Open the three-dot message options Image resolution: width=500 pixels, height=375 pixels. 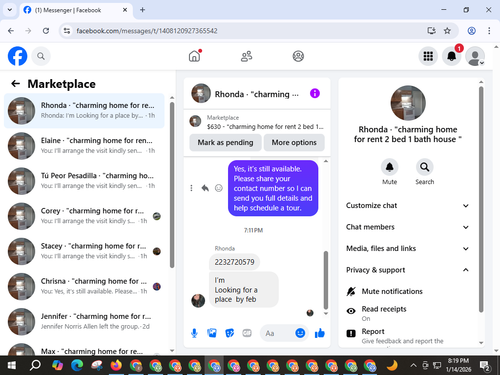[x=191, y=188]
